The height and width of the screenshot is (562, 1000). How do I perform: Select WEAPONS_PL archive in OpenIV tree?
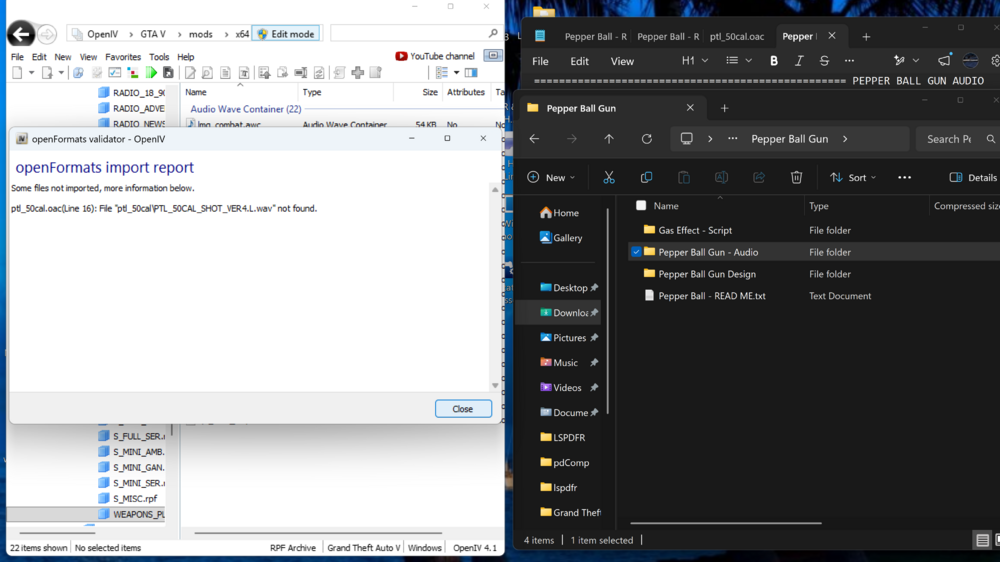(132, 514)
